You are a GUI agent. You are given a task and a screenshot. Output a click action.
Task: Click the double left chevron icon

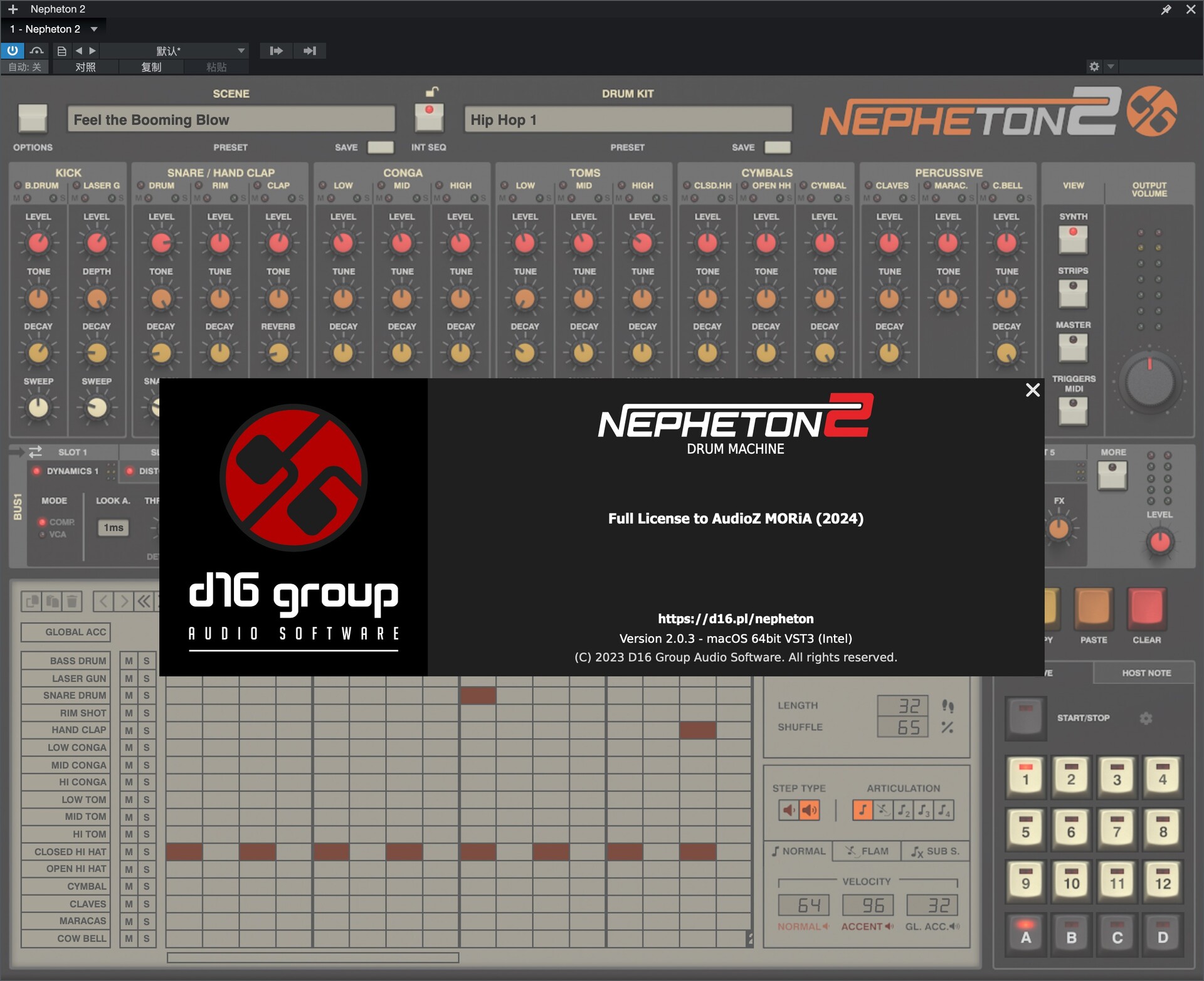click(144, 602)
